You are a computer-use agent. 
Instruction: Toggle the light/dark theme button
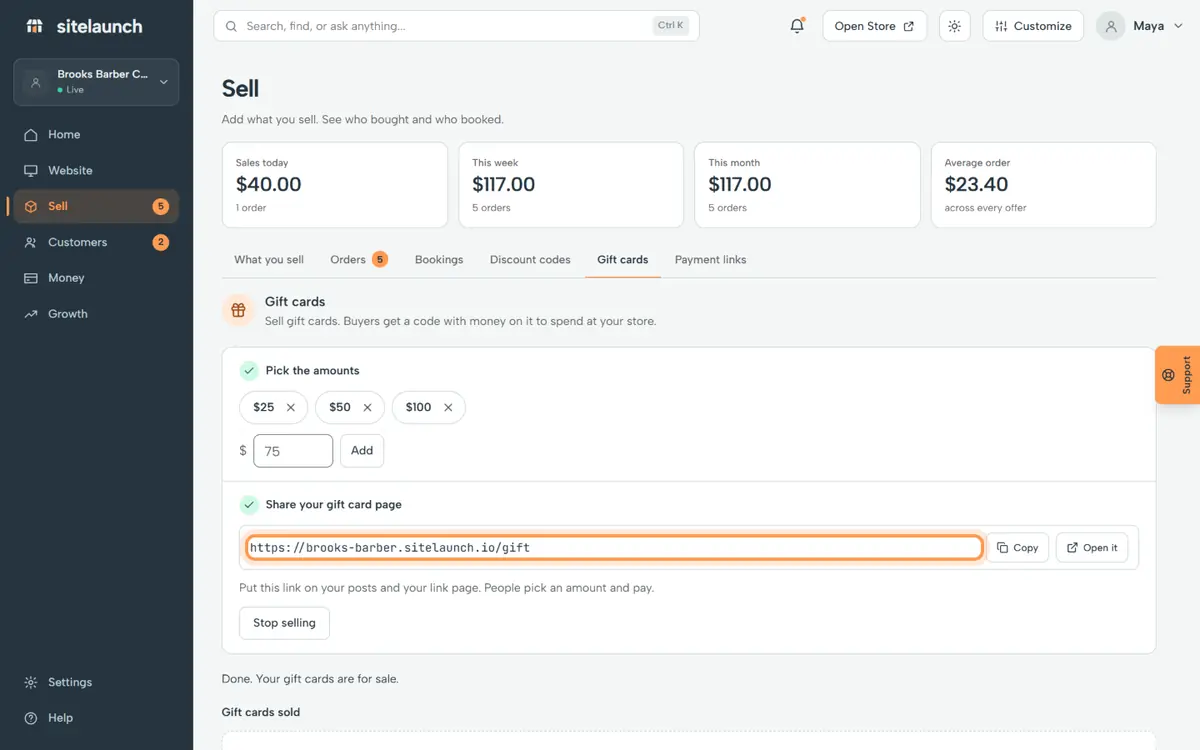tap(955, 26)
